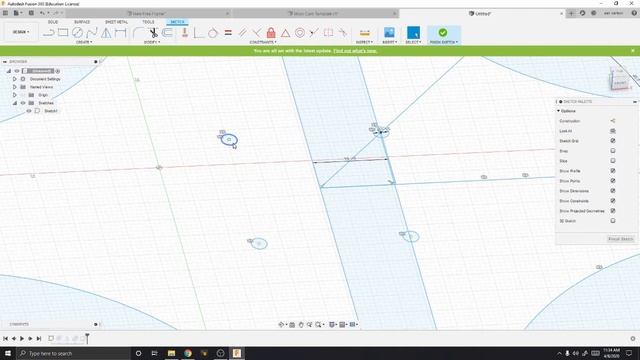The image size is (640, 360).
Task: Hide Sketch1 using its eye icon
Action: click(x=29, y=111)
